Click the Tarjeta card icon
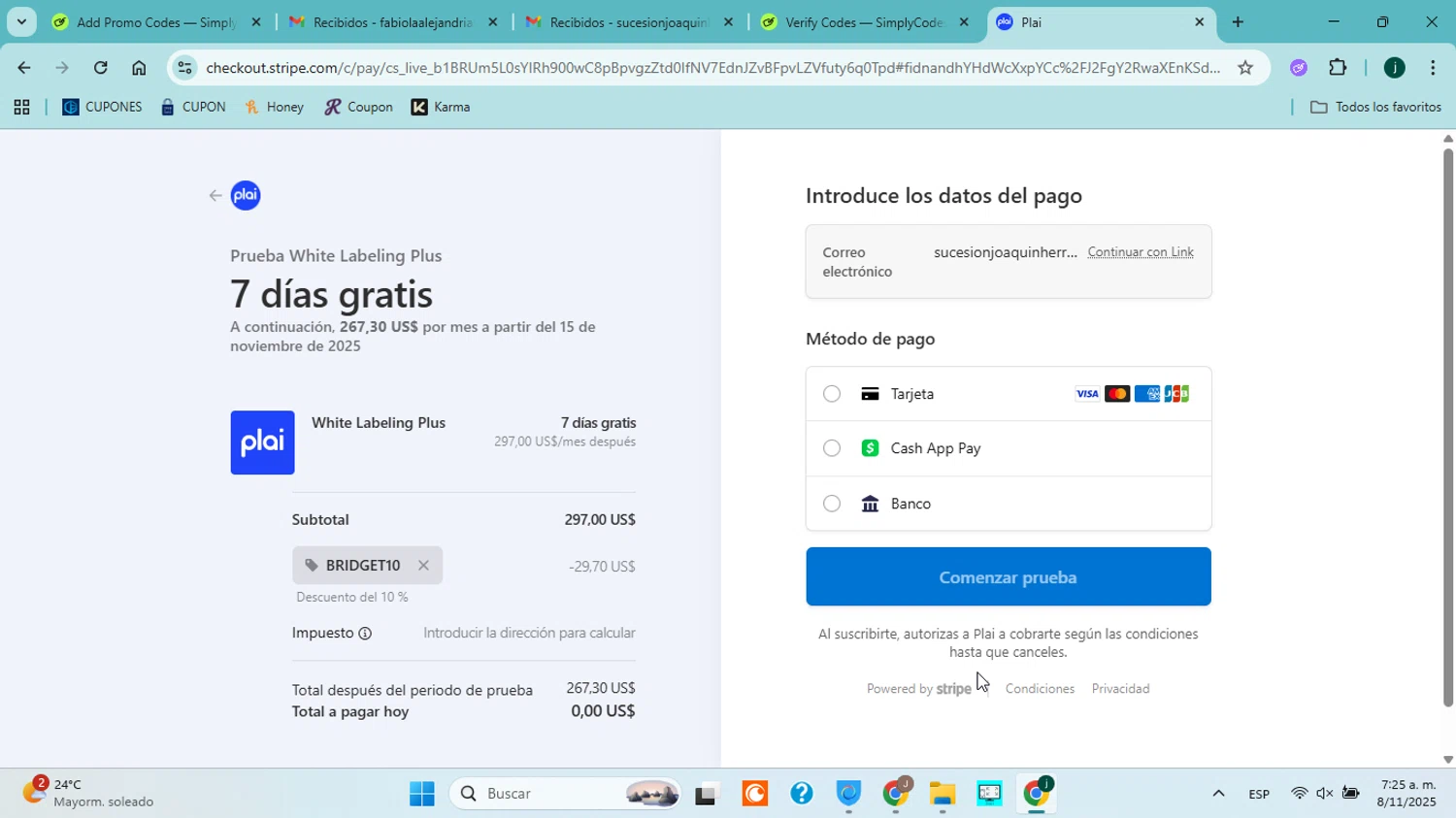The width and height of the screenshot is (1456, 818). click(870, 394)
